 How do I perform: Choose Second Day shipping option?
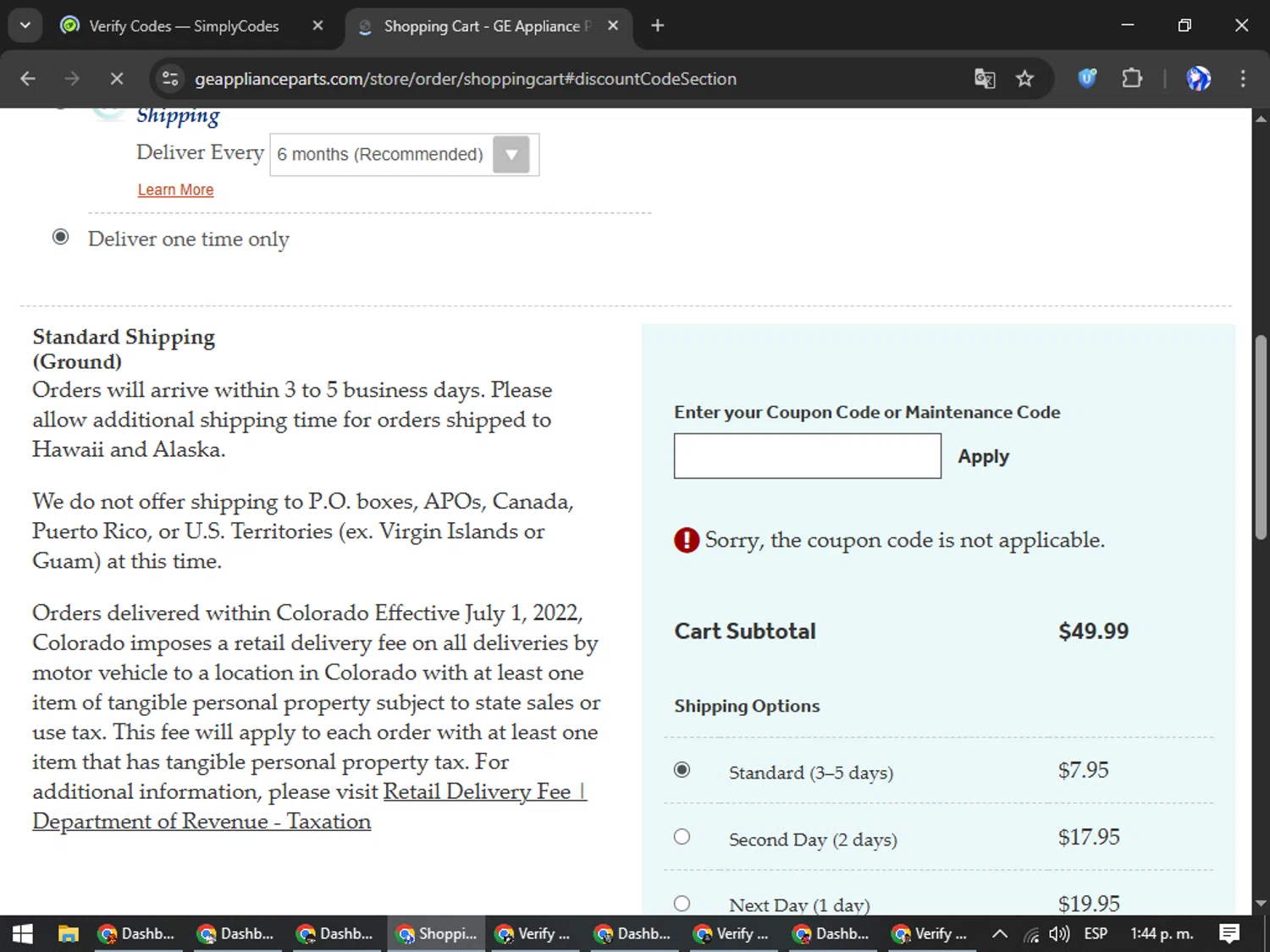coord(682,837)
